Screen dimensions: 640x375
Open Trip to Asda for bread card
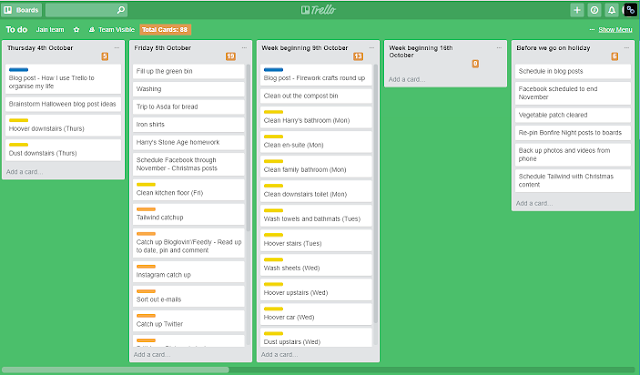coord(189,107)
